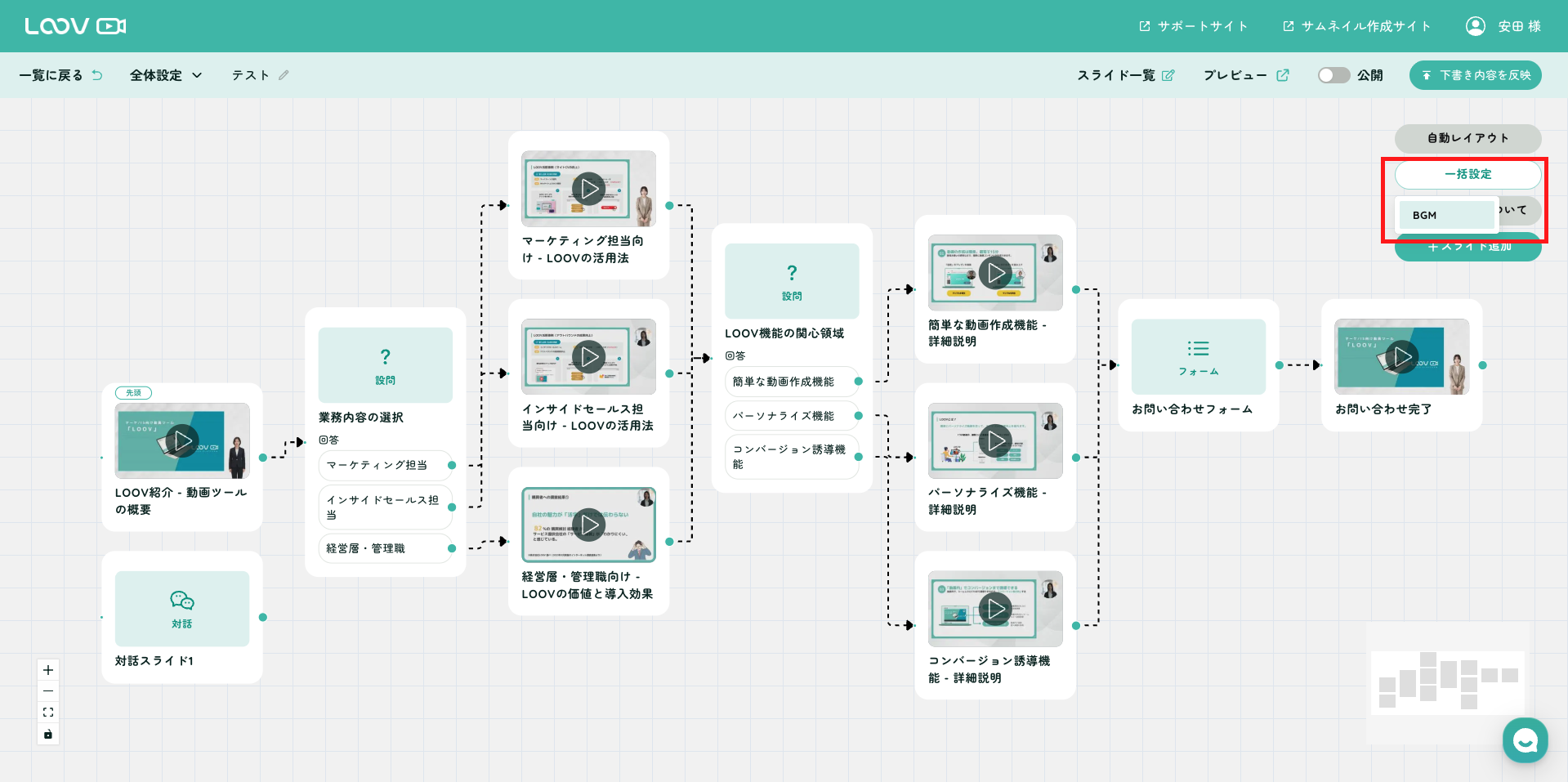Screen dimensions: 1568x782
Task: Click 下書き内容を反映 button
Action: [1476, 75]
